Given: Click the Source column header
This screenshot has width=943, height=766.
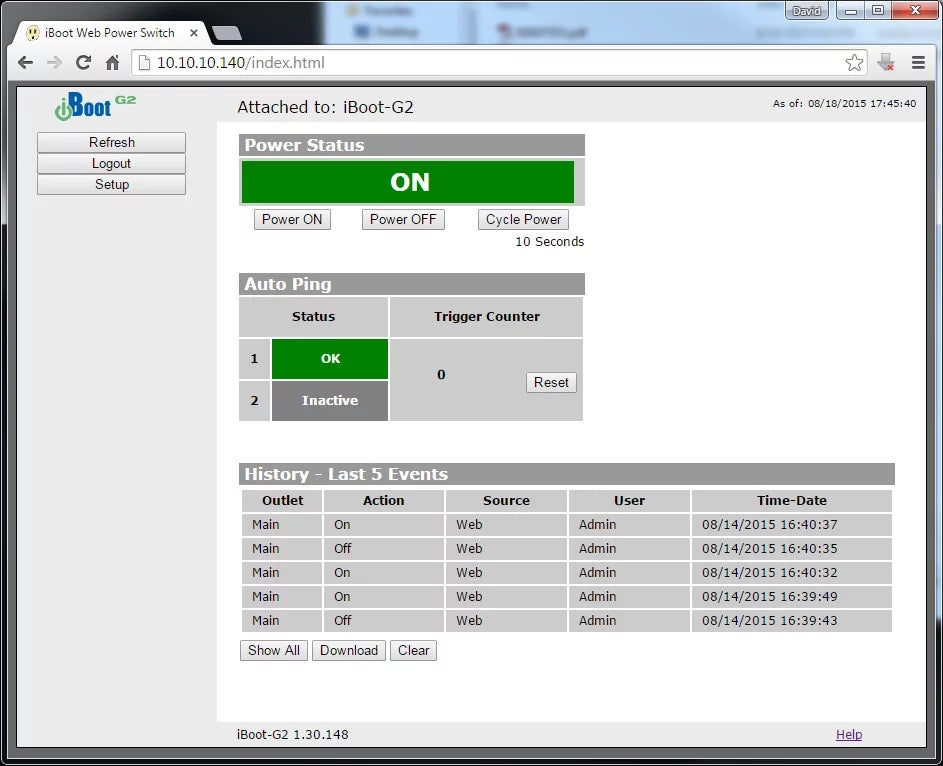Looking at the screenshot, I should point(506,501).
